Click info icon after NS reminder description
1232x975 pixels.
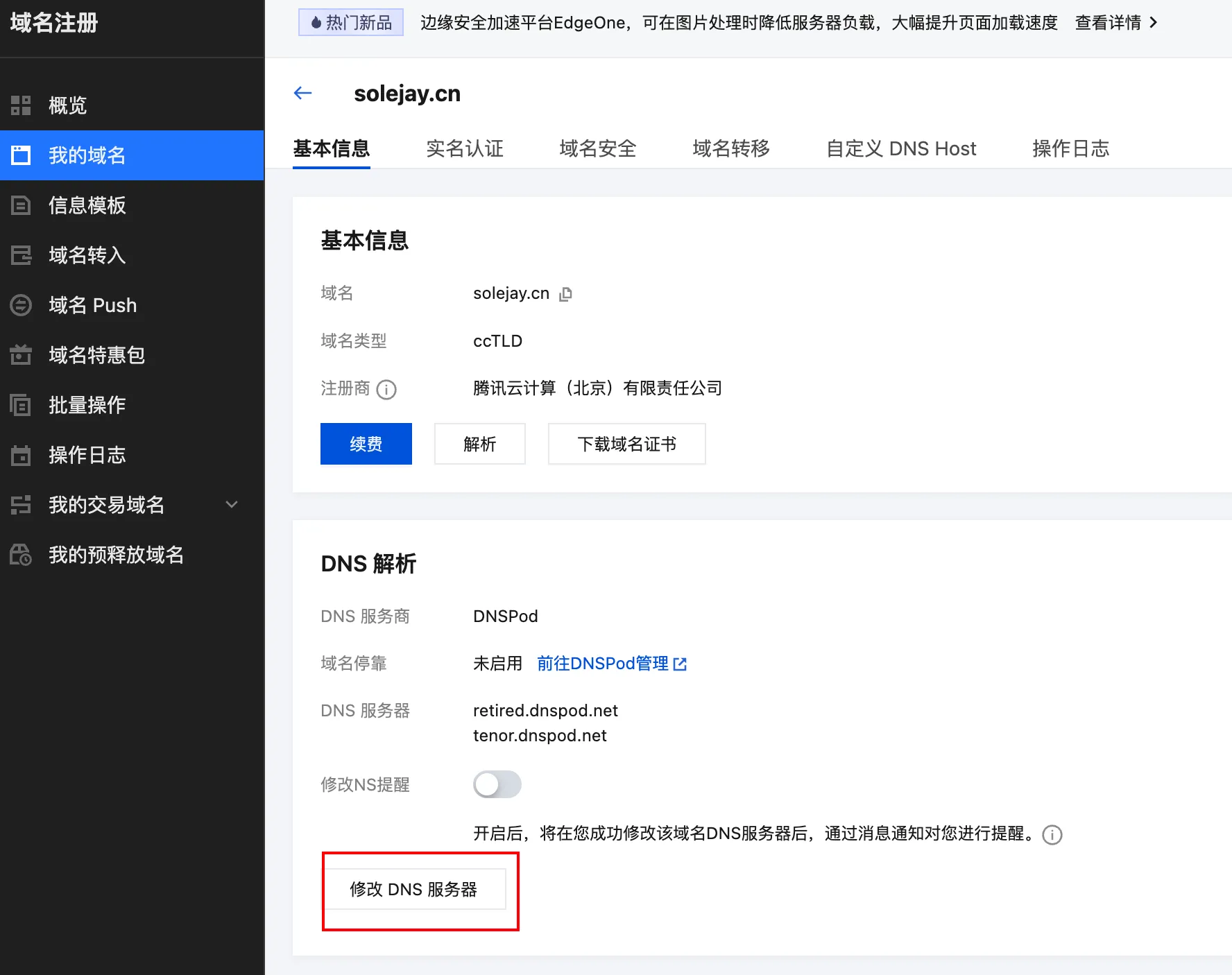[1052, 834]
